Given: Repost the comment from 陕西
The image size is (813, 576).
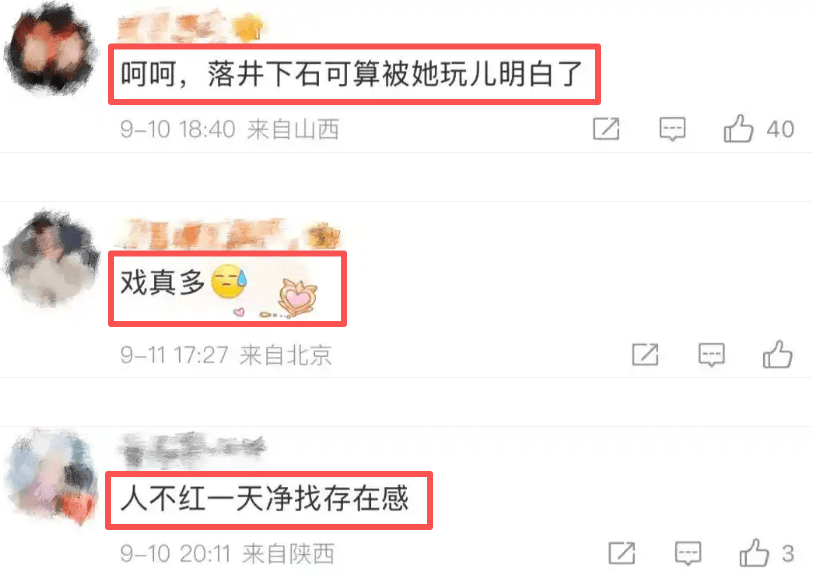Looking at the screenshot, I should [x=622, y=553].
